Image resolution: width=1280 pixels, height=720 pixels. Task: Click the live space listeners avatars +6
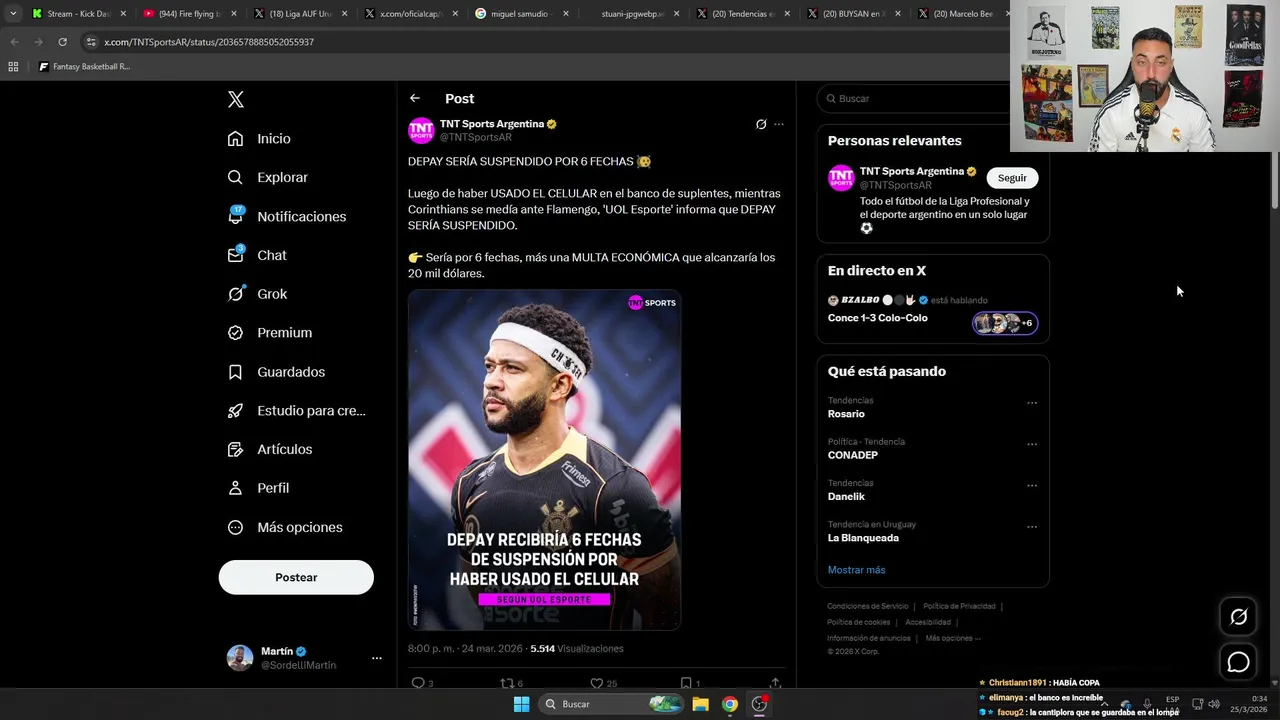point(1005,323)
